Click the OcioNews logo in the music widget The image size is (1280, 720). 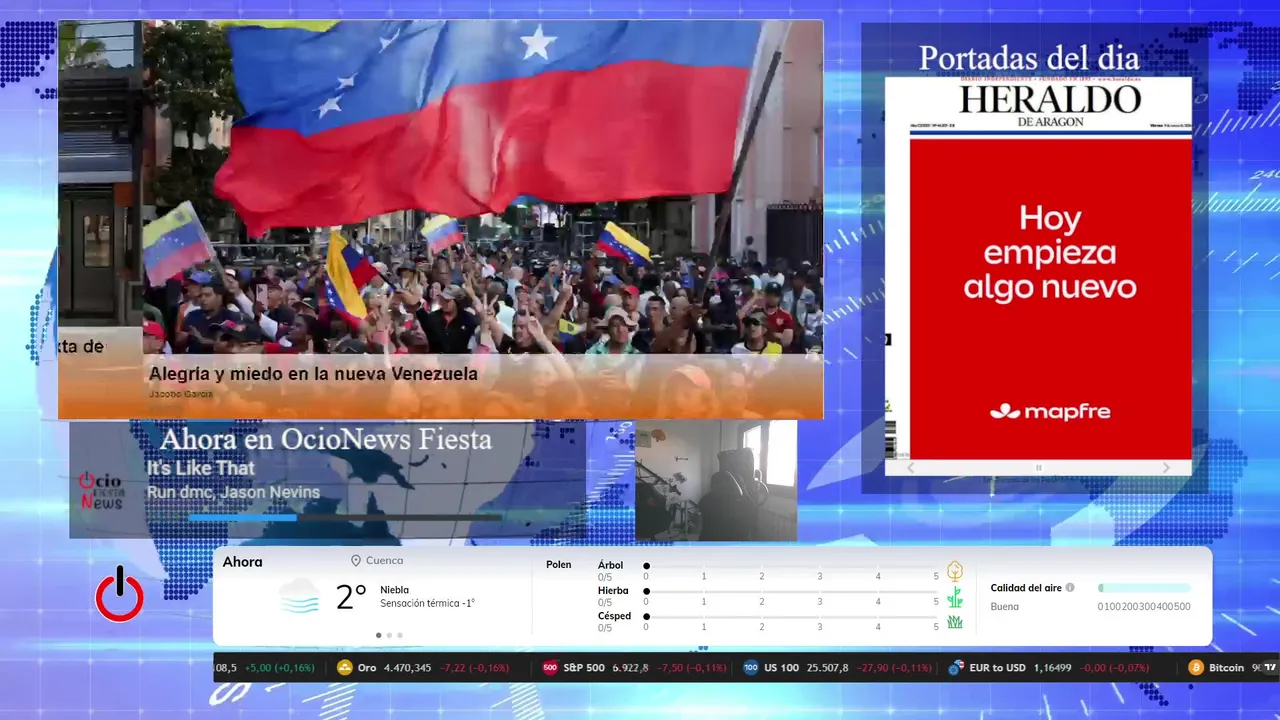(101, 490)
